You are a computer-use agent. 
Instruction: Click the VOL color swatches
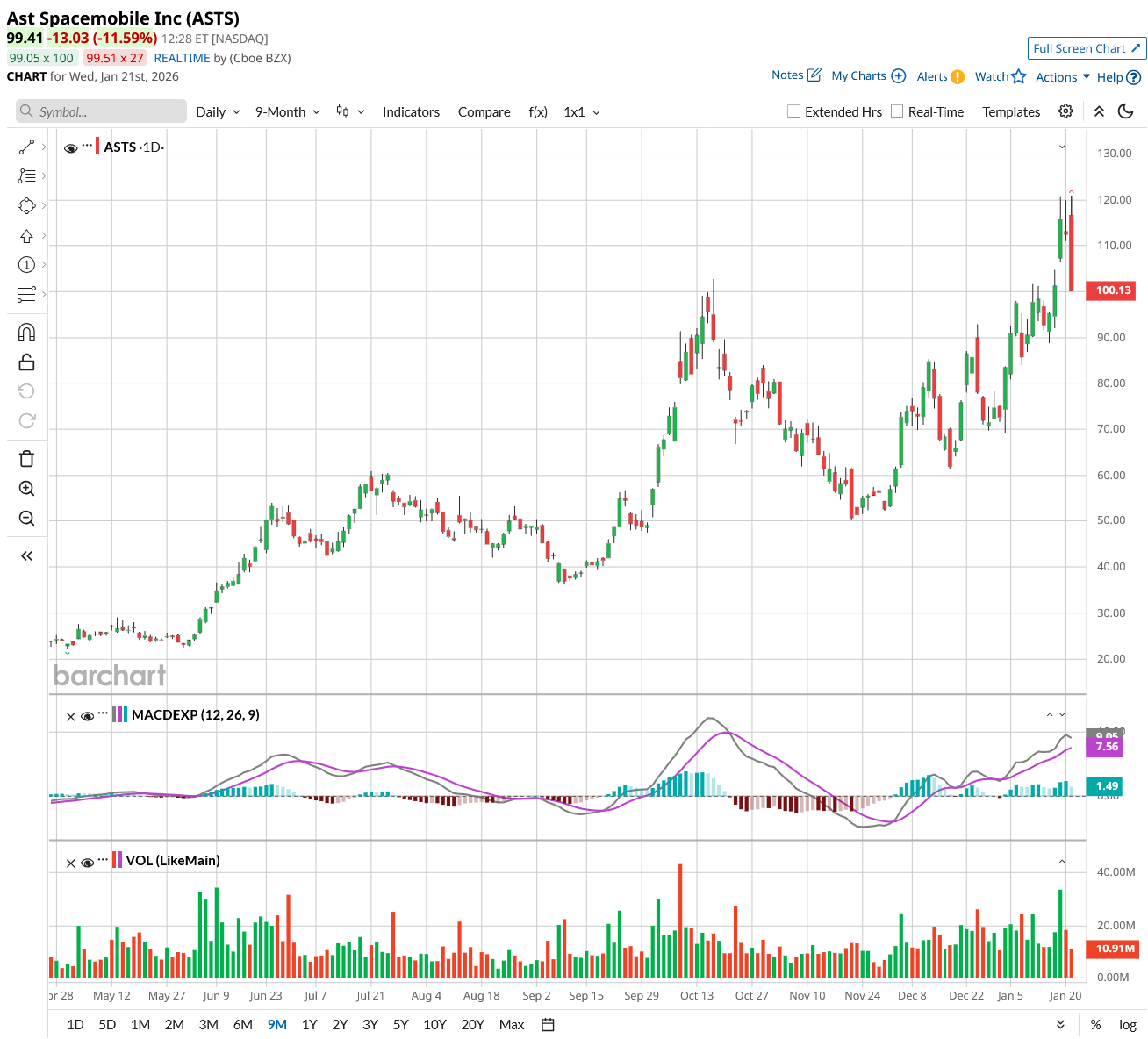click(118, 860)
